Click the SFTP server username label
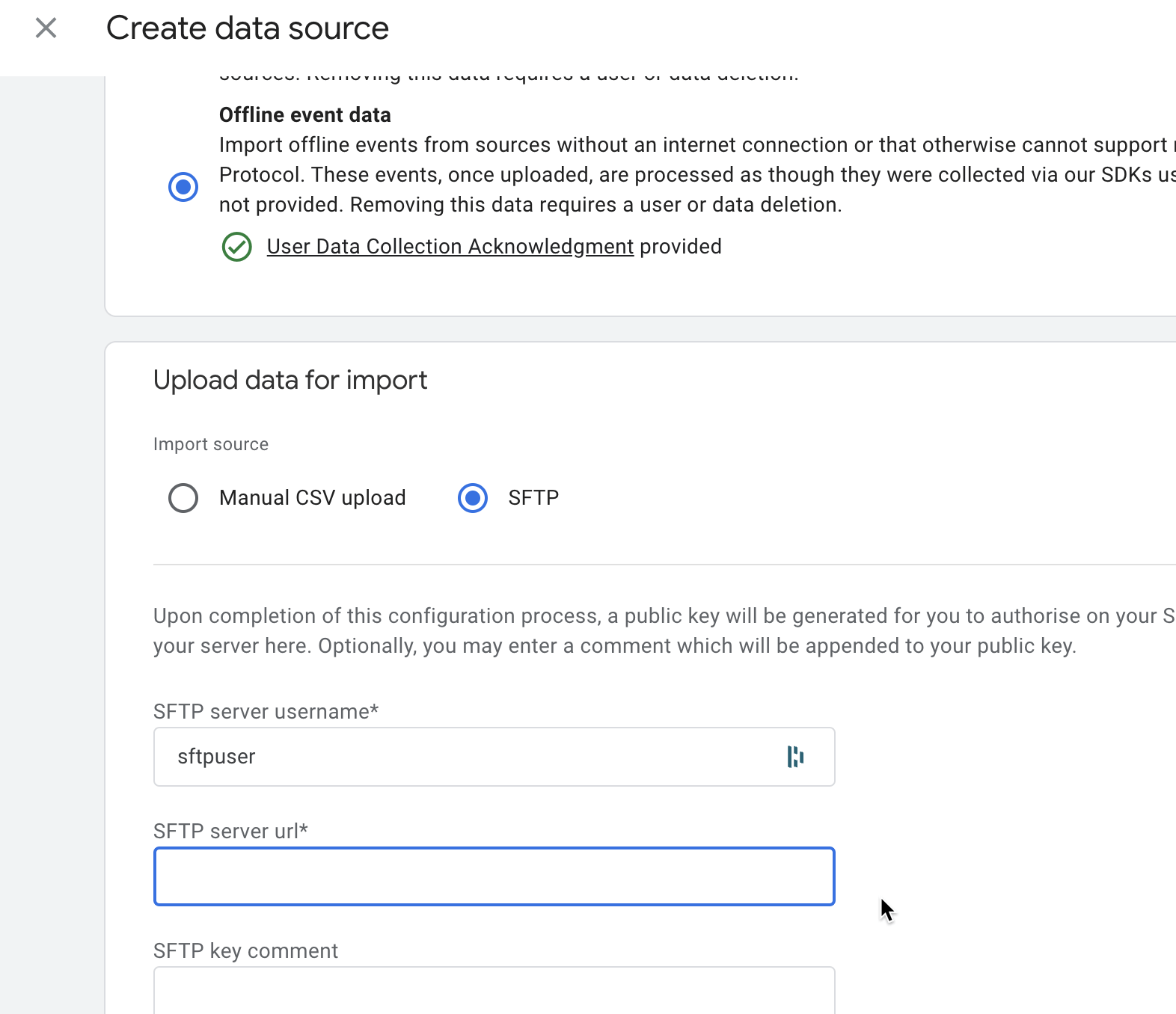Screen dimensions: 1176x1014 pos(266,712)
